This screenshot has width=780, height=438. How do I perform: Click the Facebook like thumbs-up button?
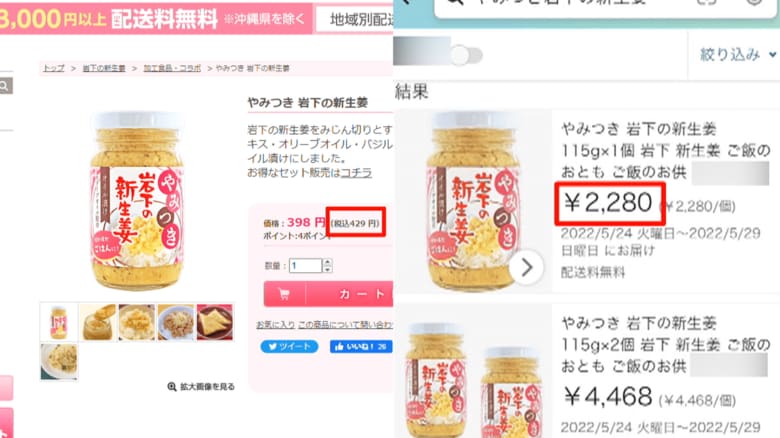(x=360, y=346)
